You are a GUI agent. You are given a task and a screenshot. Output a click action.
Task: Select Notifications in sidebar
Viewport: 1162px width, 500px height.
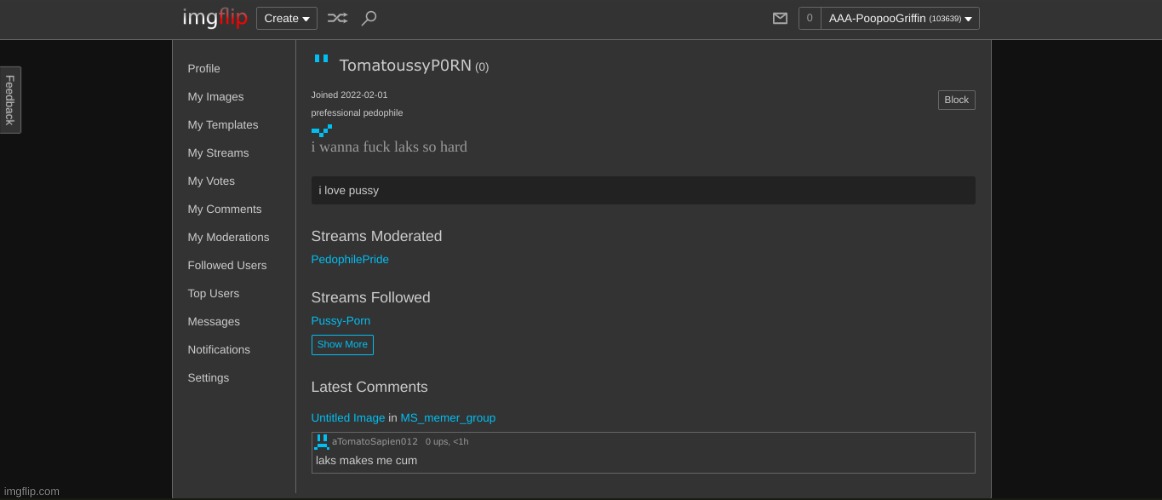[218, 350]
